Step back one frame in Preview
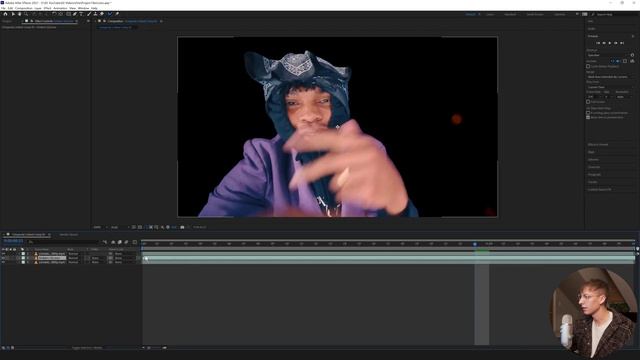The height and width of the screenshot is (360, 640). [604, 43]
